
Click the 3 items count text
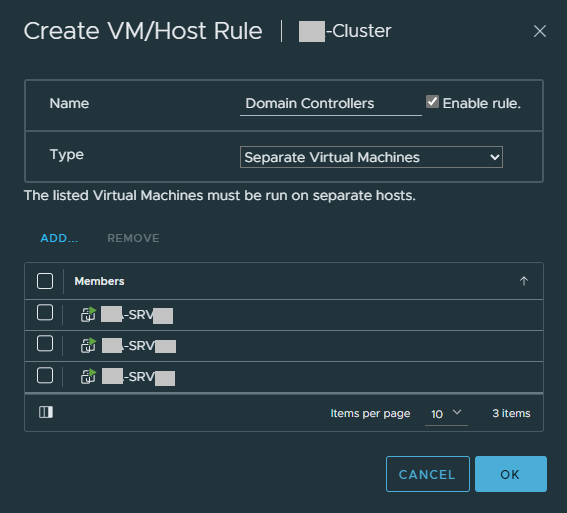click(511, 413)
